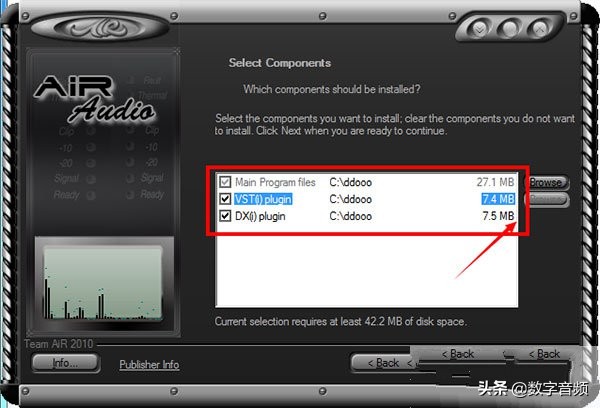Click the spectrum analyzer display
Image resolution: width=600 pixels, height=408 pixels.
[x=103, y=282]
